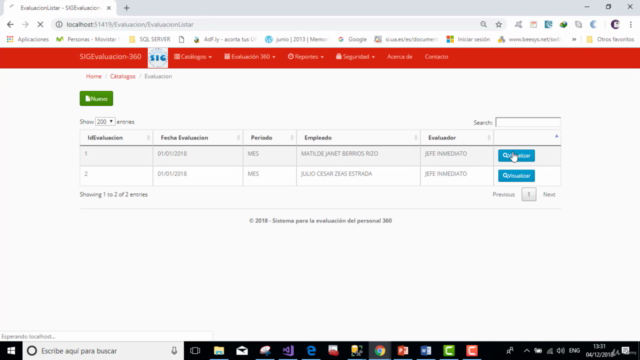Open the Windows Start menu
640x360 pixels.
(x=11, y=351)
